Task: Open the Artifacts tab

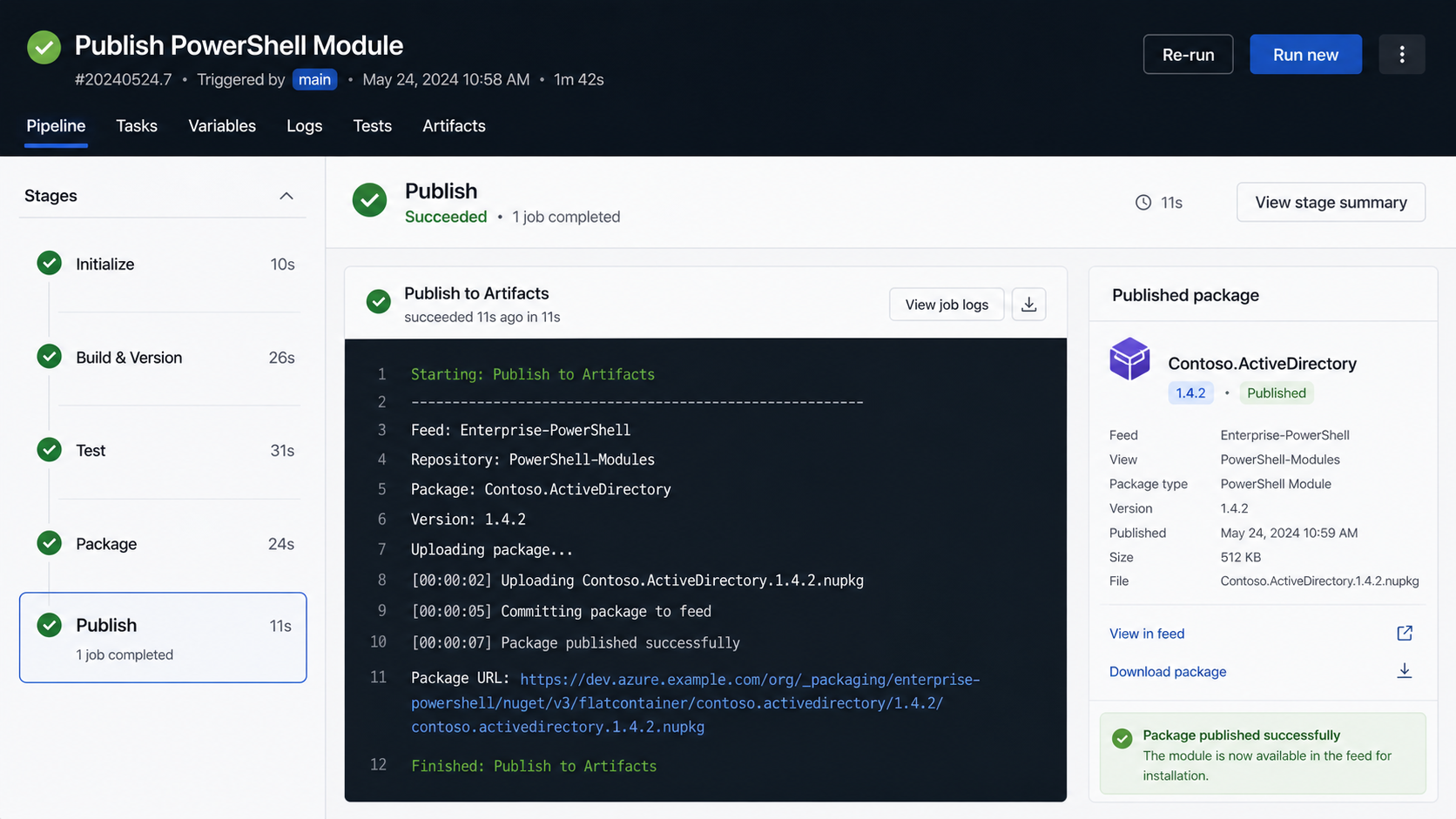Action: (x=454, y=126)
